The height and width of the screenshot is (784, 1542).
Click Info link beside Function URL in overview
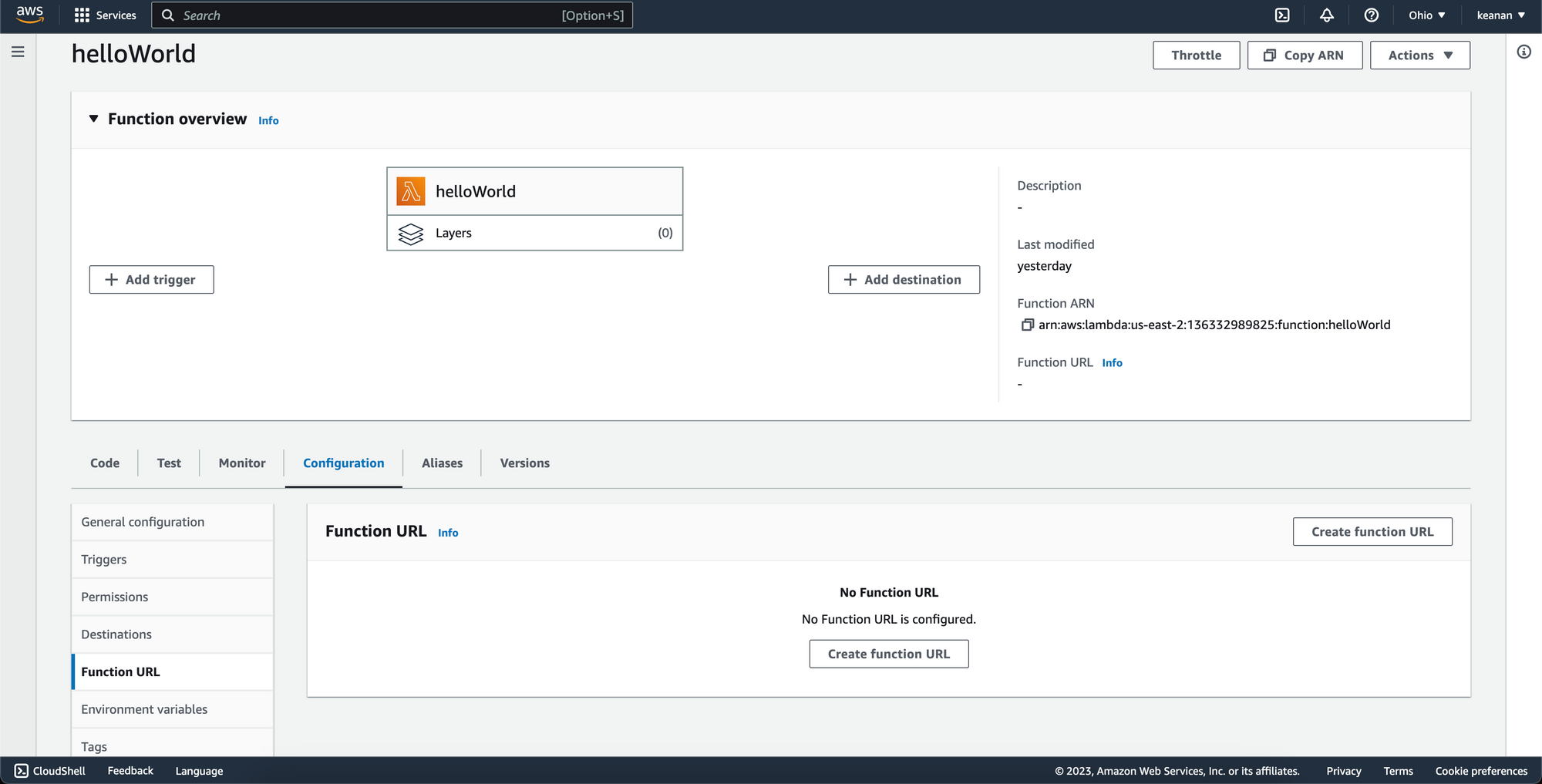(x=1112, y=363)
